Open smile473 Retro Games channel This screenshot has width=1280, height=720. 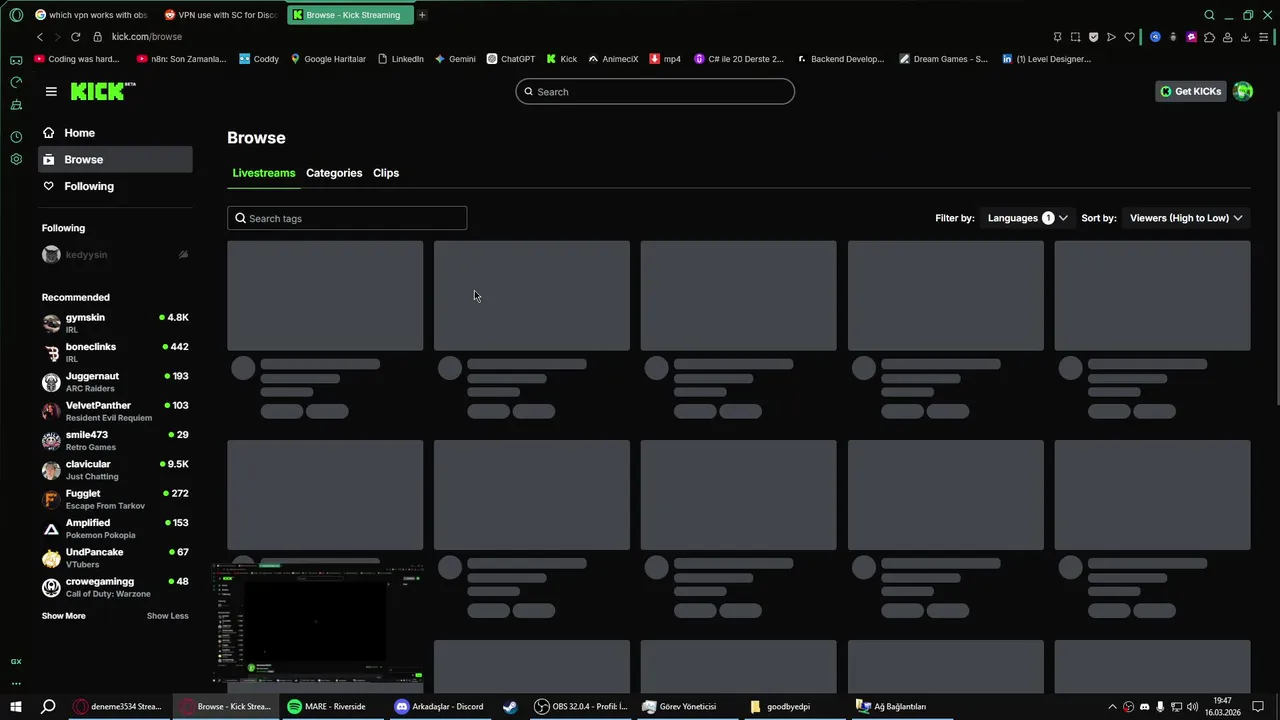tap(115, 440)
